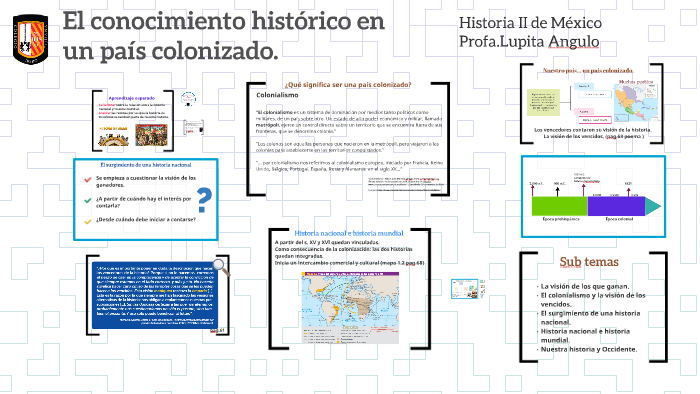Select the blue question mark icon
The width and height of the screenshot is (700, 394).
click(204, 200)
